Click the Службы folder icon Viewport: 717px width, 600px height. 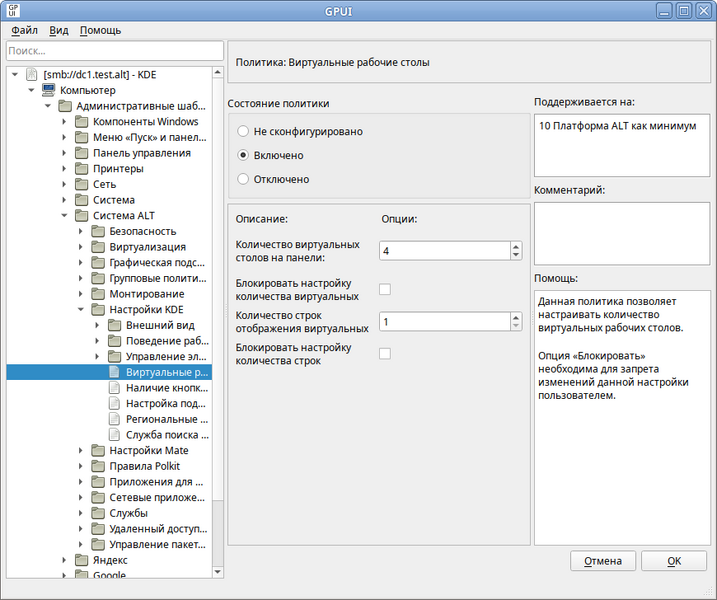[x=98, y=513]
